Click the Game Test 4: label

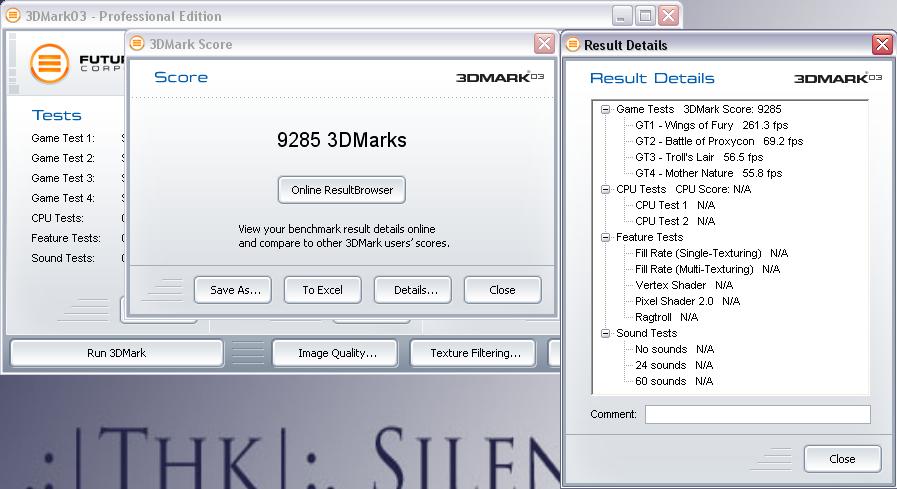(x=63, y=198)
